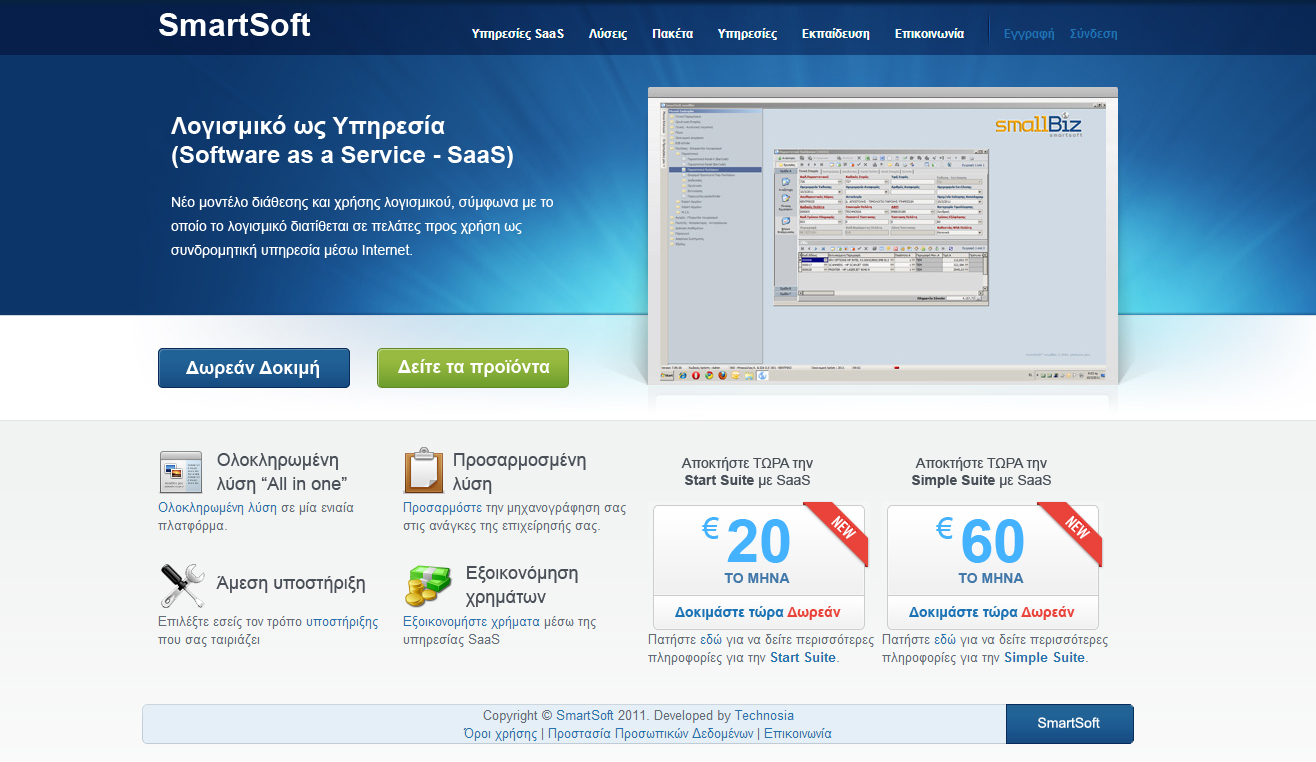Click text Αποκτήστε ΤΩΡΑ την Simple Suite
Image resolution: width=1316 pixels, height=762 pixels.
(x=981, y=472)
